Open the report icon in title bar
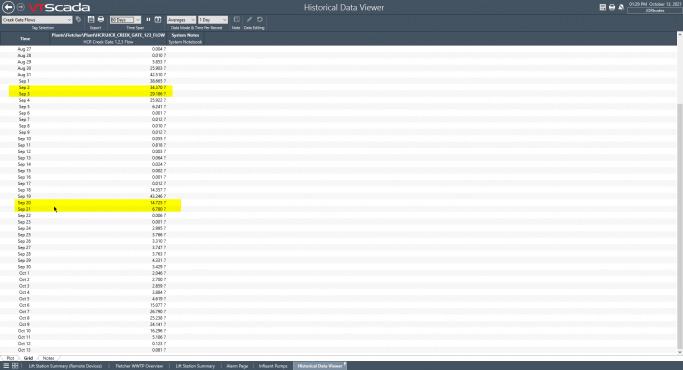This screenshot has width=683, height=370. tap(603, 7)
